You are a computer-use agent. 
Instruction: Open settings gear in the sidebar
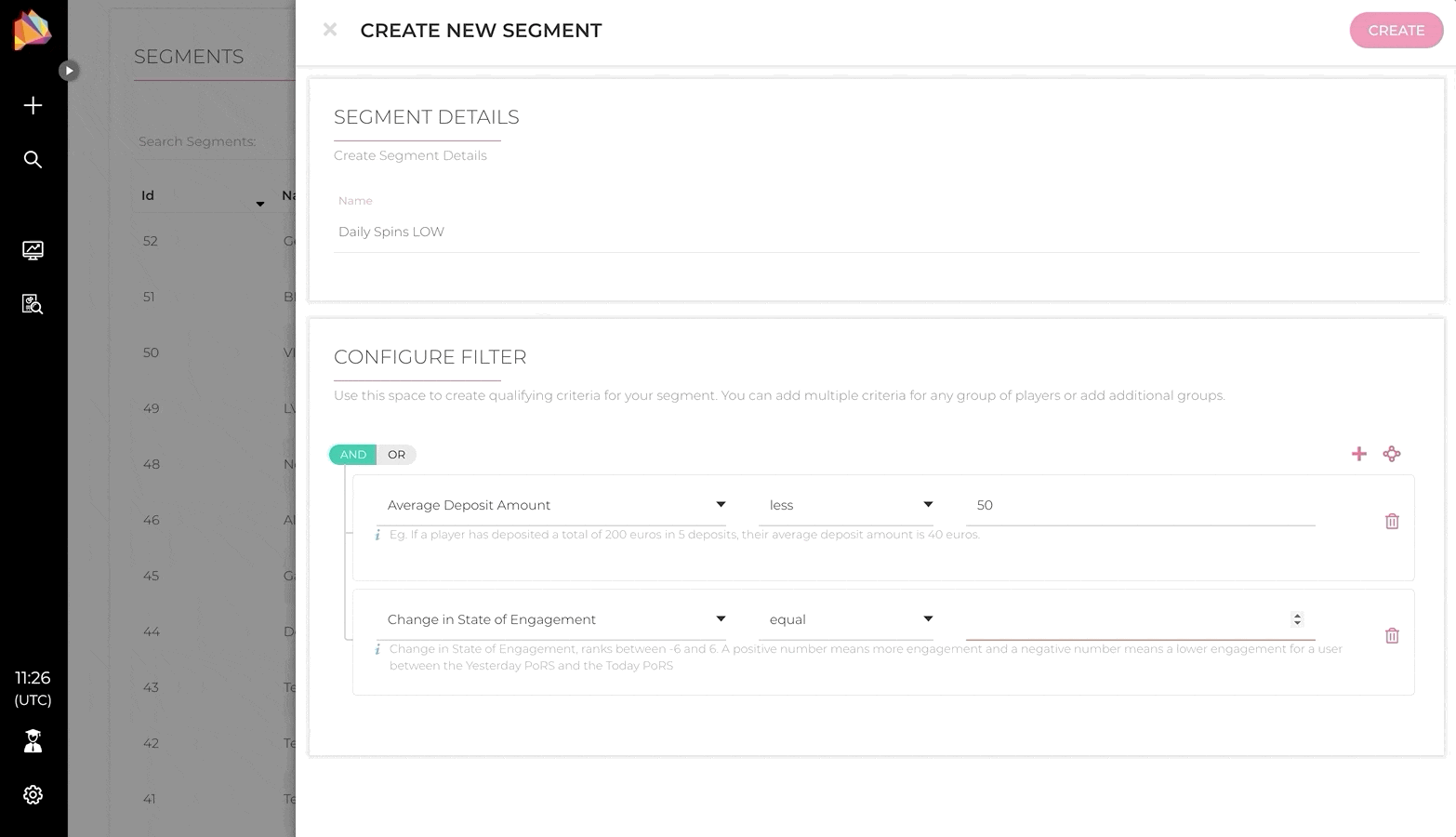click(x=33, y=795)
